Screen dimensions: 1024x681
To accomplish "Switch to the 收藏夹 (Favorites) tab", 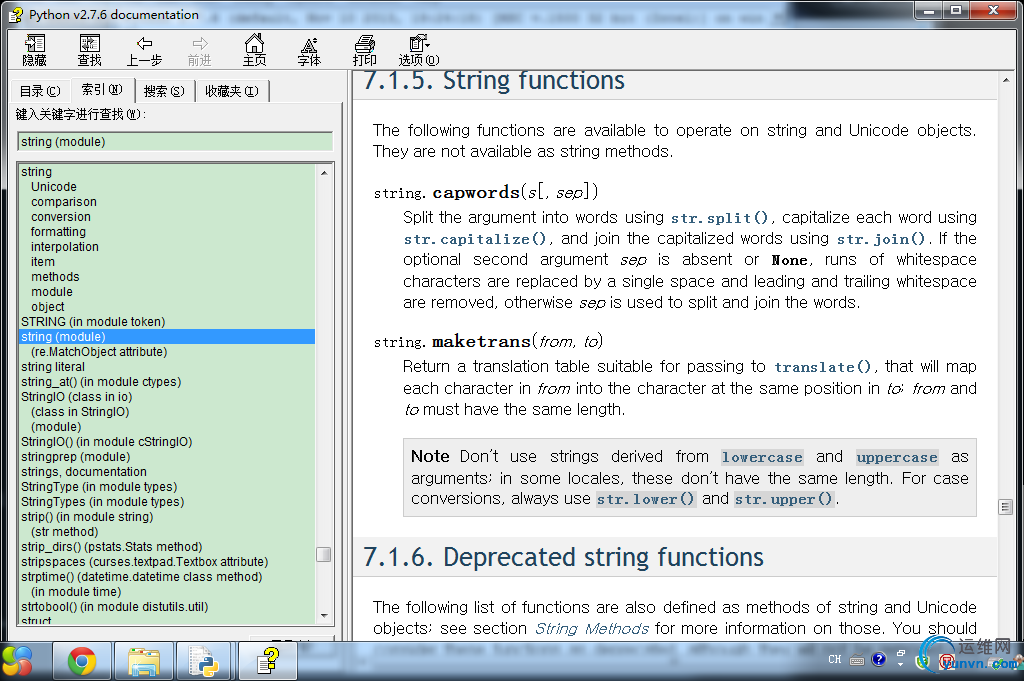I will [232, 91].
